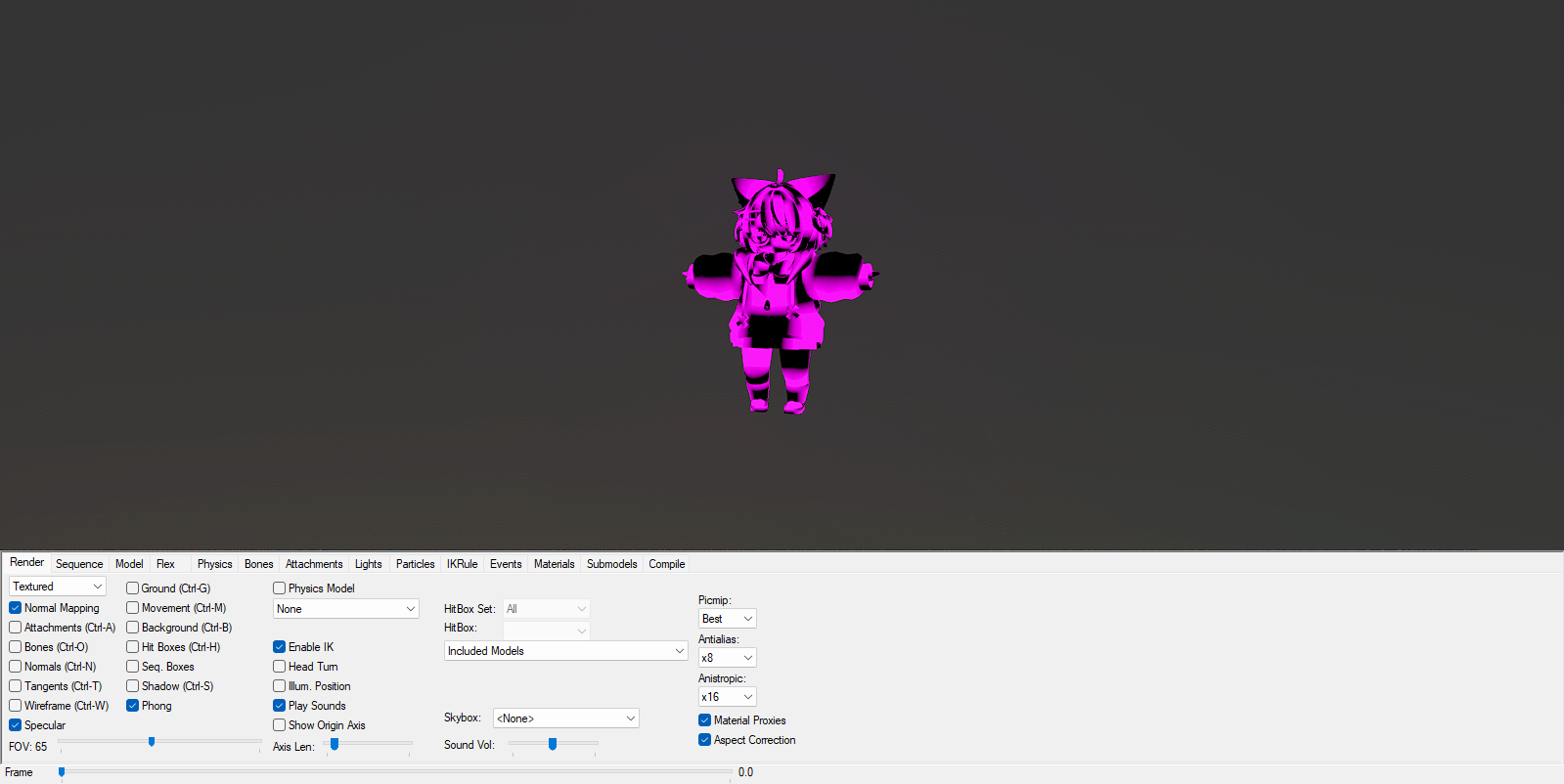Open the Picmip dropdown set to Best

pos(728,619)
